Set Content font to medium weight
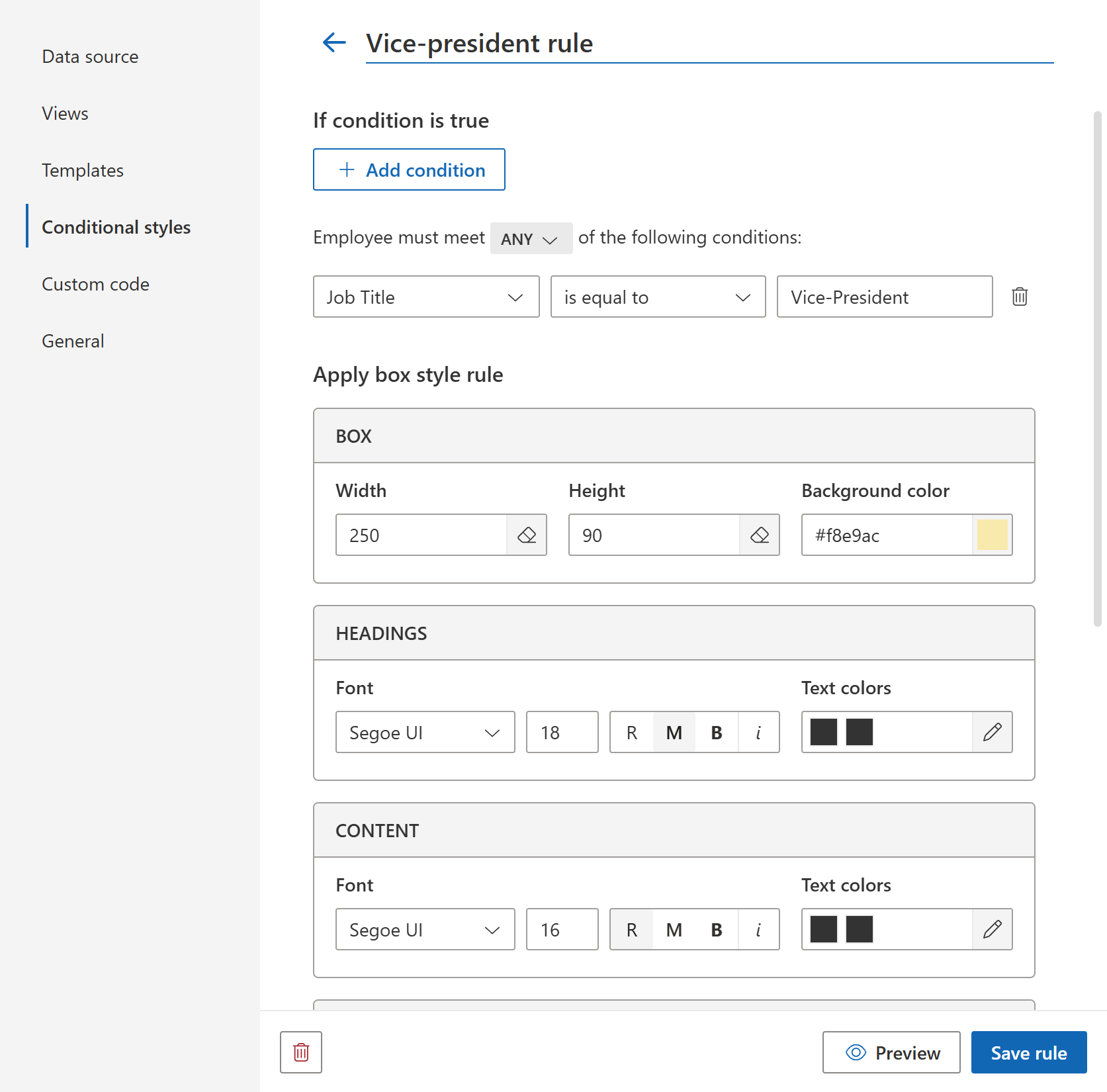The height and width of the screenshot is (1092, 1107). [x=673, y=929]
